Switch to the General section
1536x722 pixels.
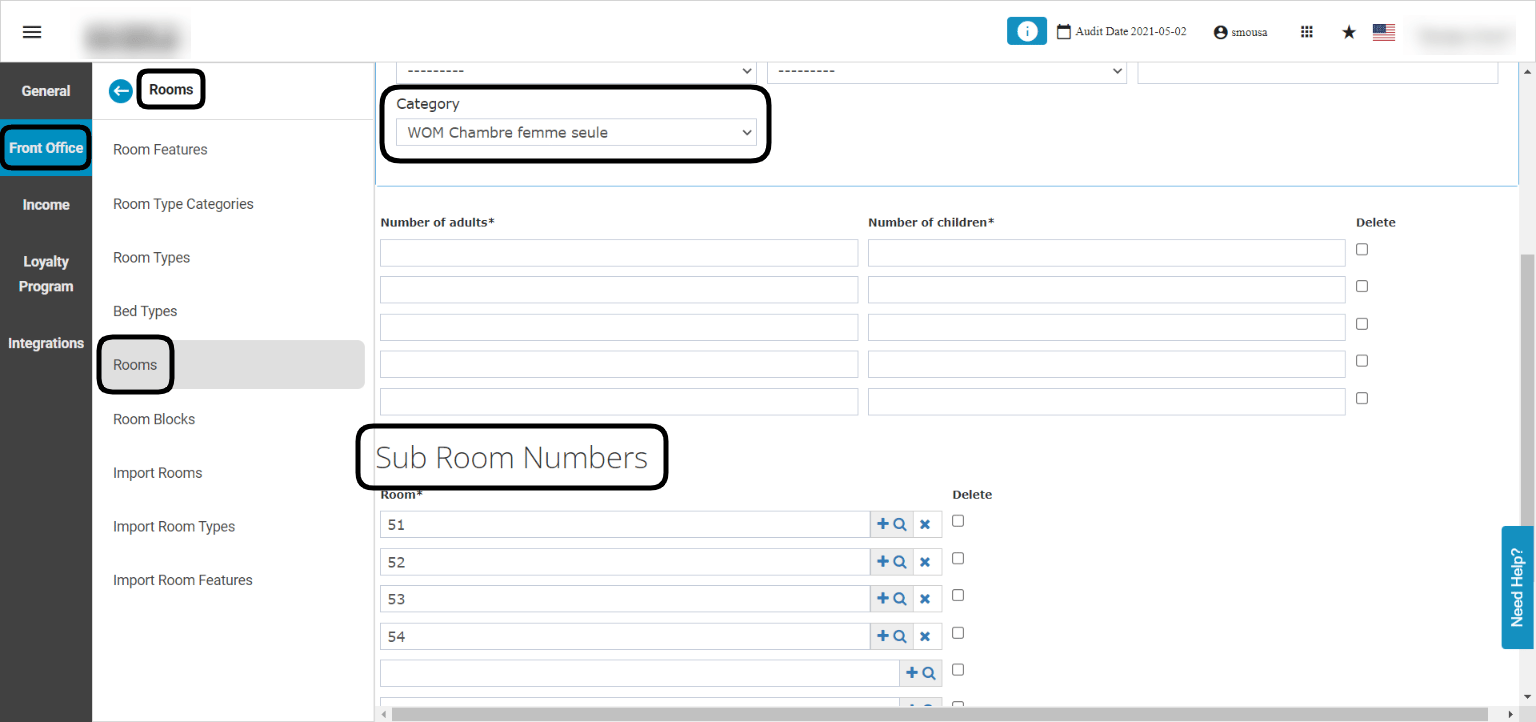tap(46, 91)
